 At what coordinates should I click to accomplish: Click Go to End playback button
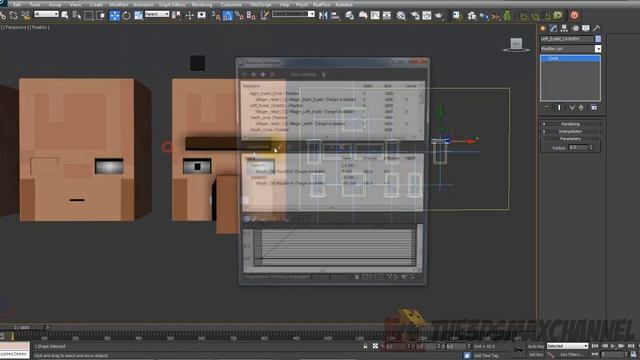pyautogui.click(x=632, y=346)
